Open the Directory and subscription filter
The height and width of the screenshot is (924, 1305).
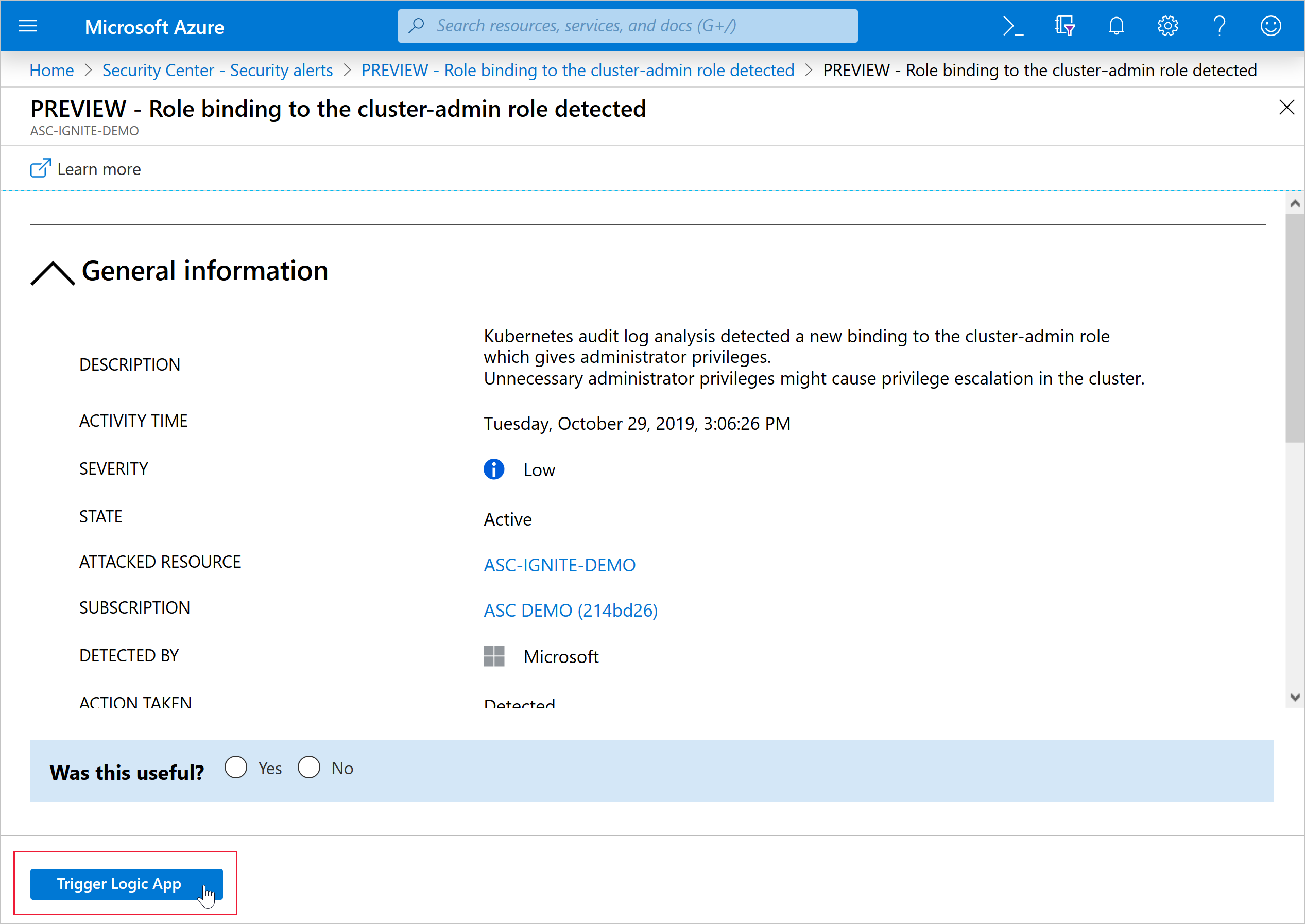(1064, 26)
